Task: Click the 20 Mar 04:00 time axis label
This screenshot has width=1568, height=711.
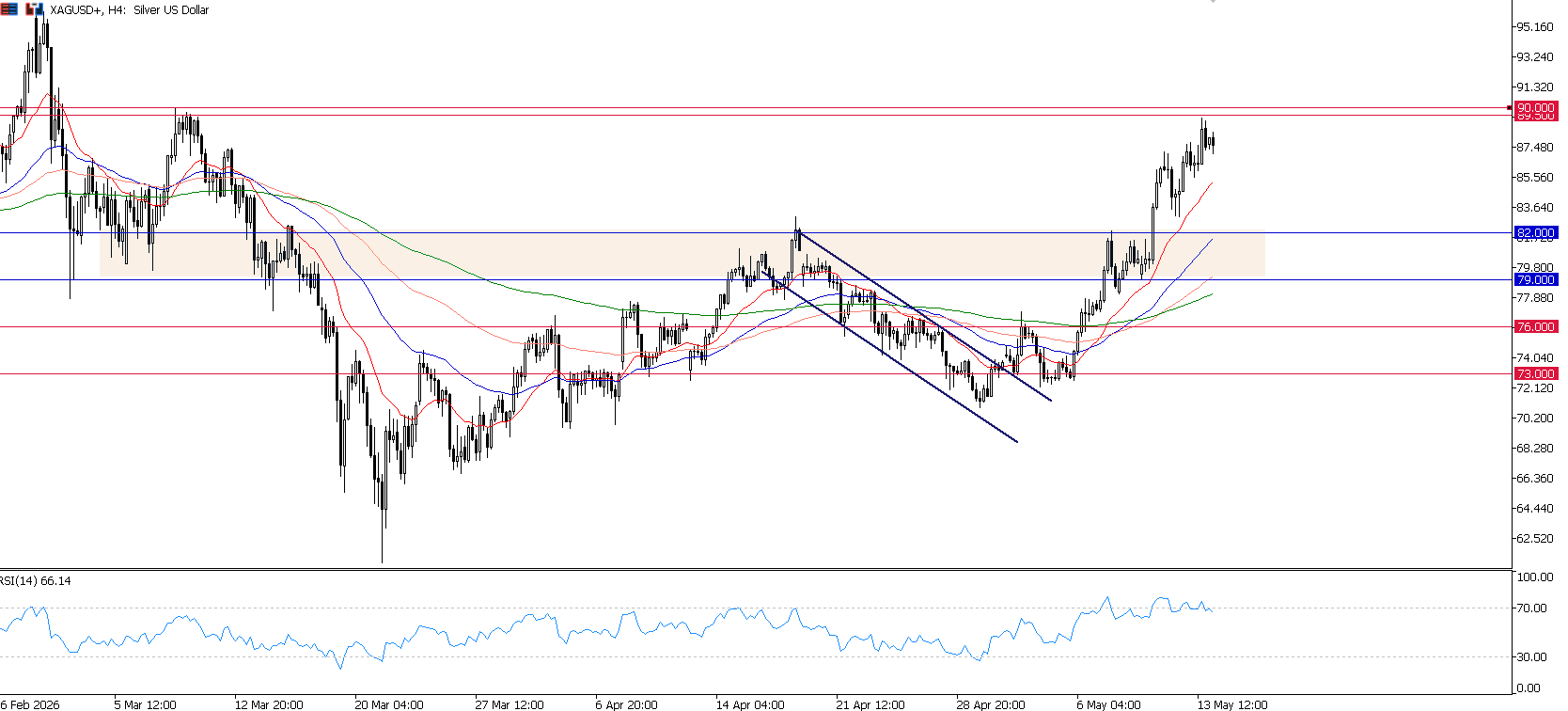Action: pyautogui.click(x=389, y=704)
